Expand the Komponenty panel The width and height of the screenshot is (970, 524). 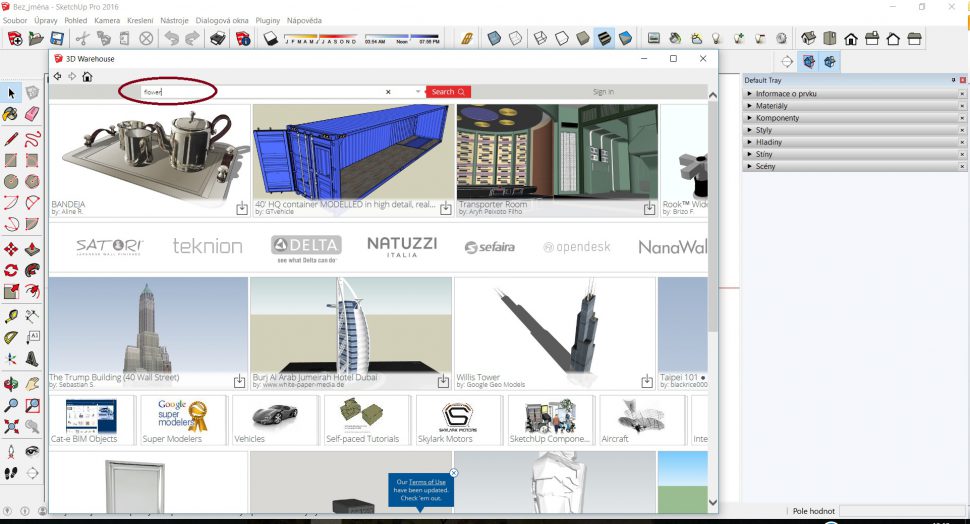coord(854,118)
